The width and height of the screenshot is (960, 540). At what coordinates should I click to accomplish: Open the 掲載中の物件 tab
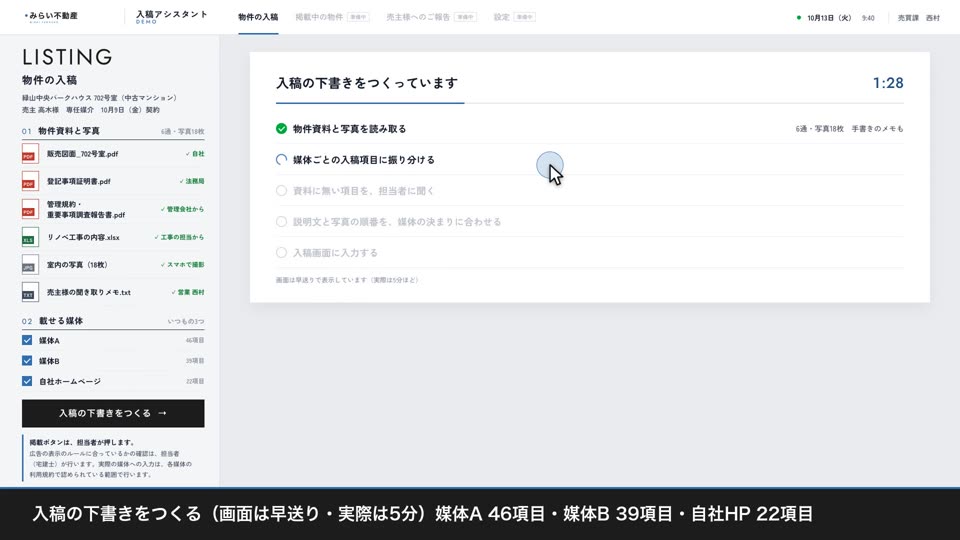click(319, 17)
